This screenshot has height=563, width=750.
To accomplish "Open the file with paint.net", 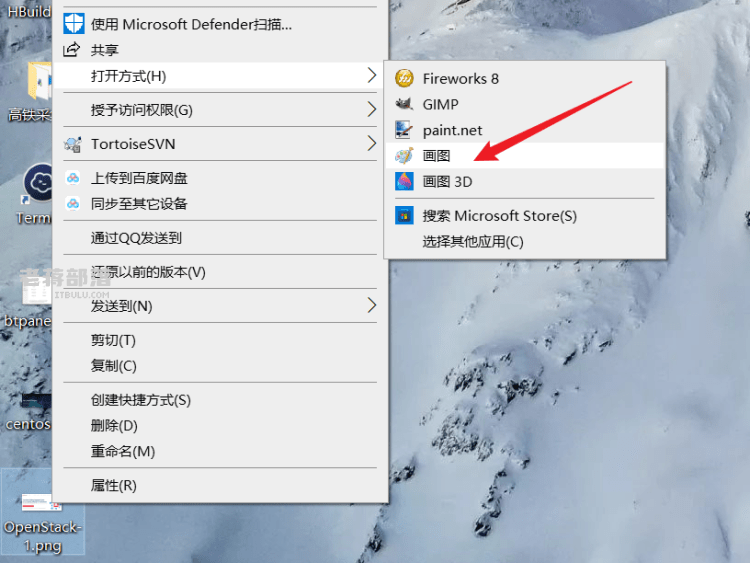I will click(525, 130).
